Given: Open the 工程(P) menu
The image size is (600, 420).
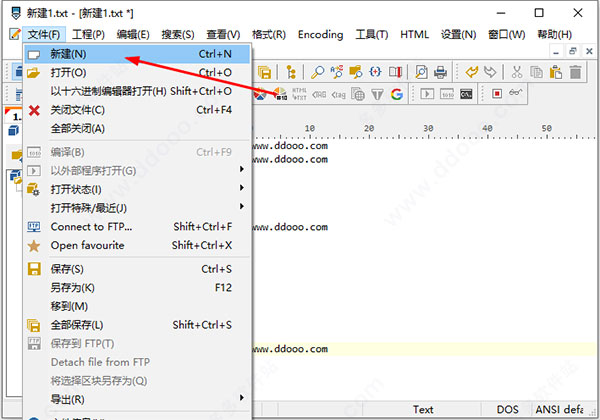Looking at the screenshot, I should (x=88, y=34).
